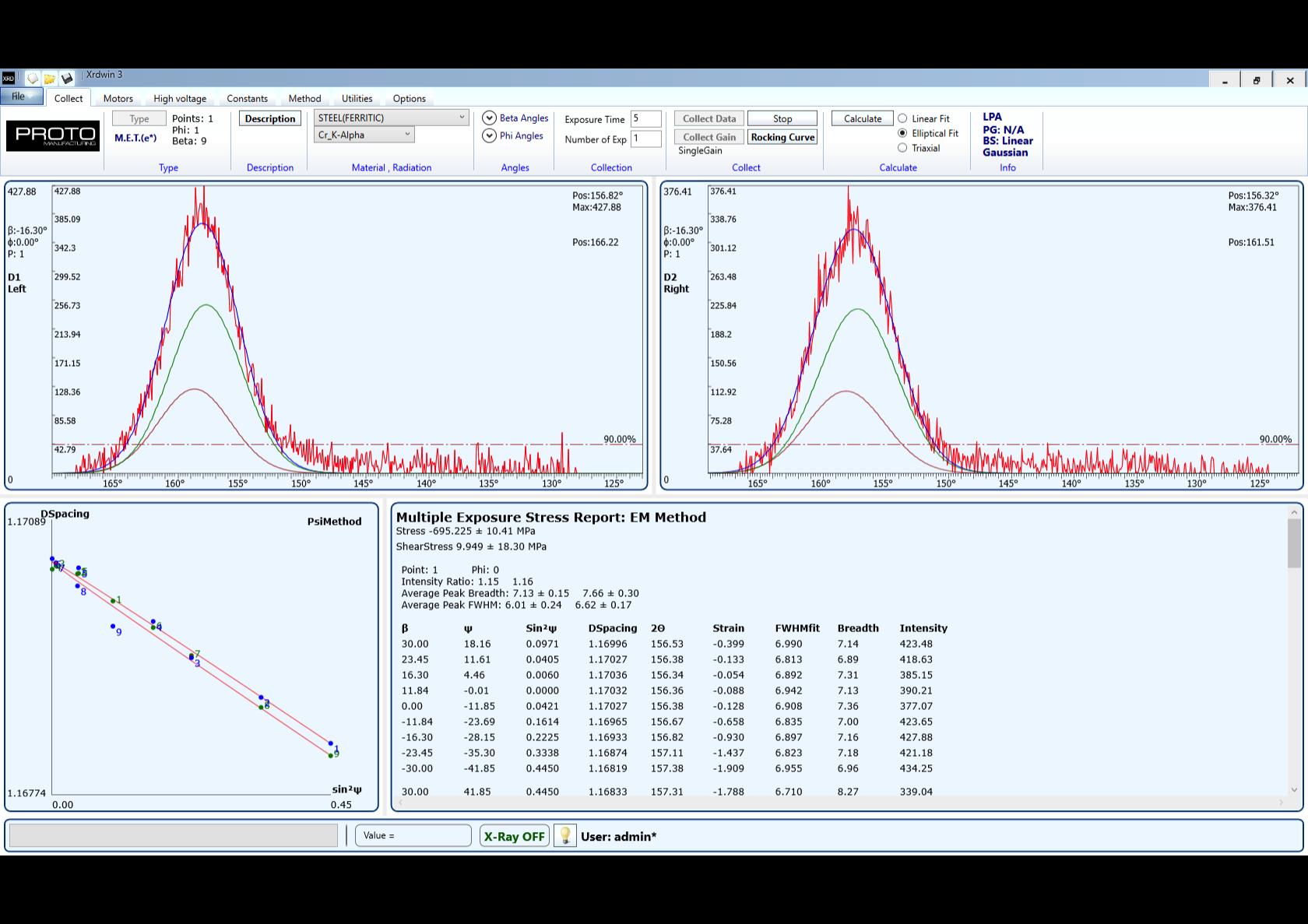Click the new file icon in quick access toolbar
The width and height of the screenshot is (1308, 924).
[x=32, y=78]
